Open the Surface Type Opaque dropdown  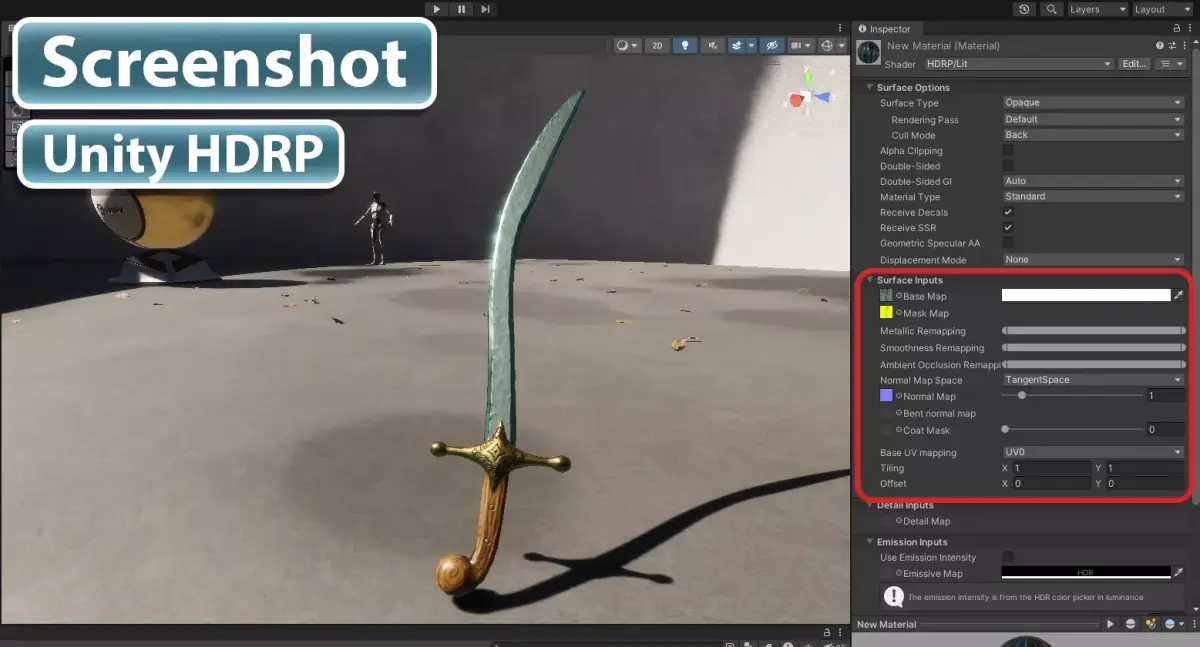[x=1093, y=103]
